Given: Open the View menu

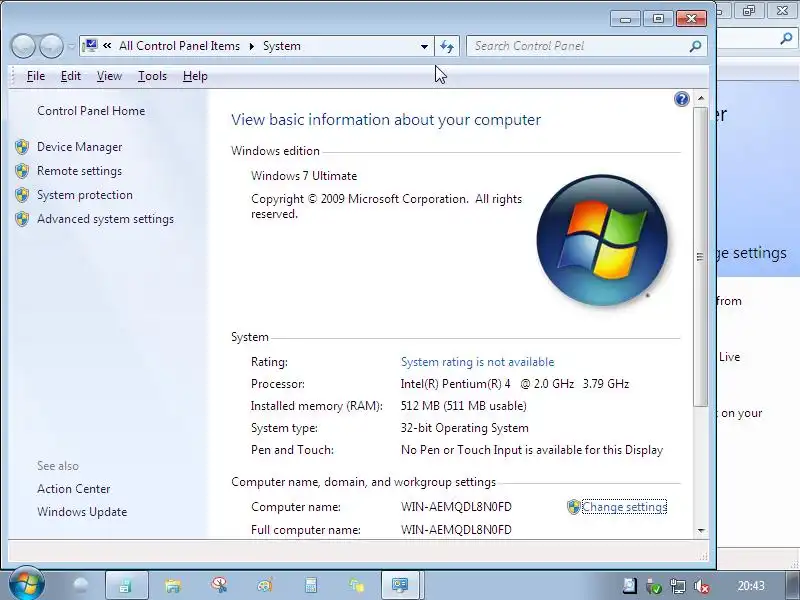Looking at the screenshot, I should [x=109, y=76].
